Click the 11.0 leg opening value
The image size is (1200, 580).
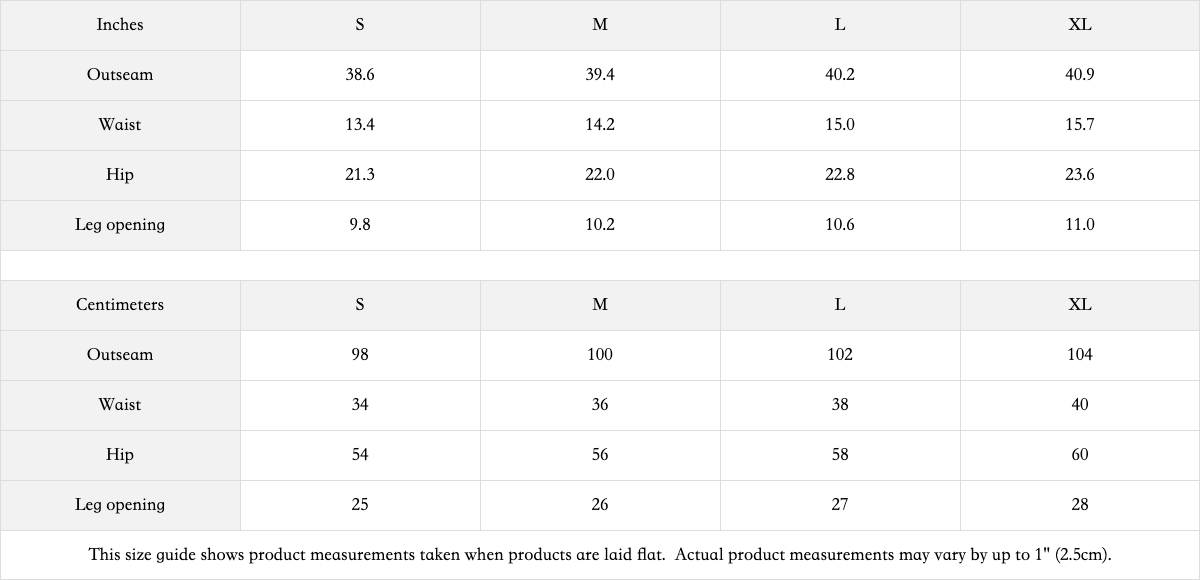[1080, 225]
